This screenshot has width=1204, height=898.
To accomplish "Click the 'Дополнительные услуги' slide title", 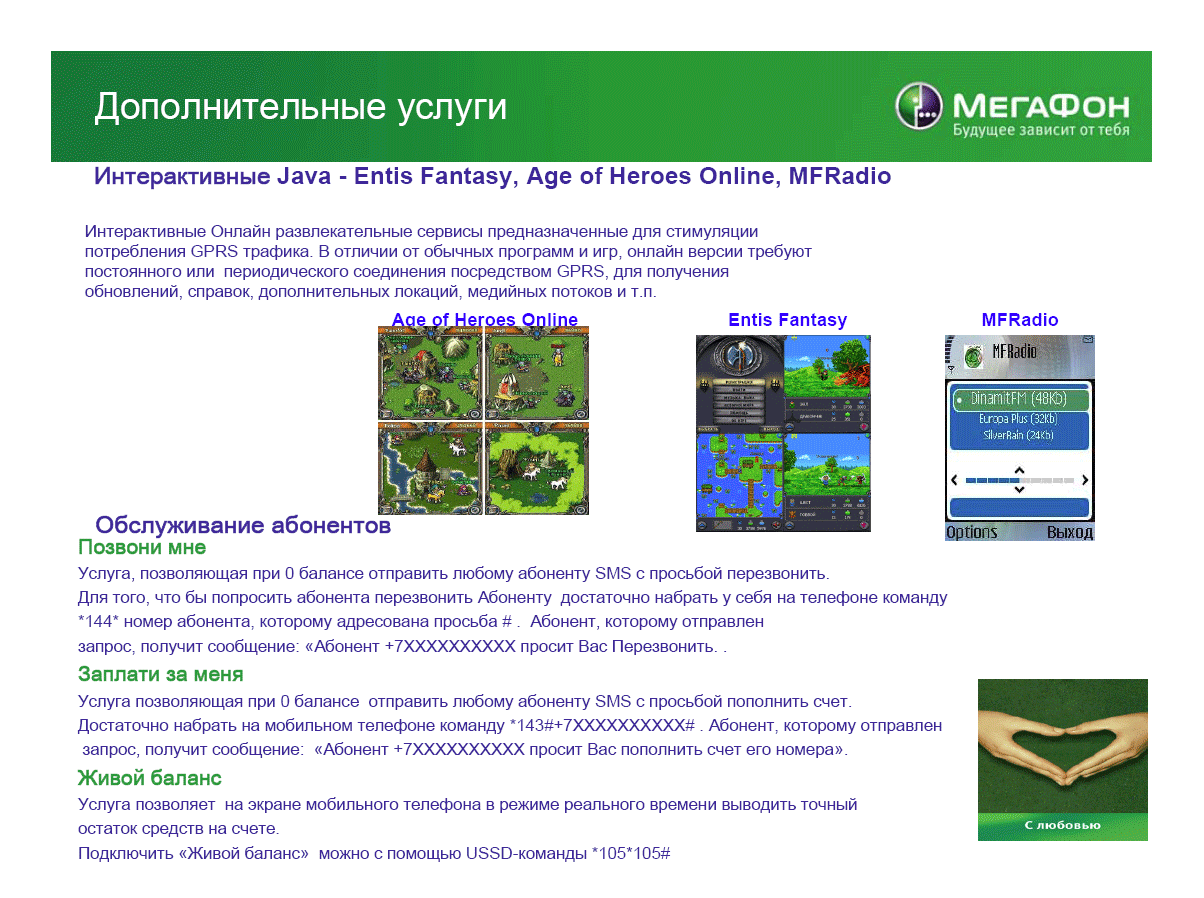I will click(x=301, y=107).
